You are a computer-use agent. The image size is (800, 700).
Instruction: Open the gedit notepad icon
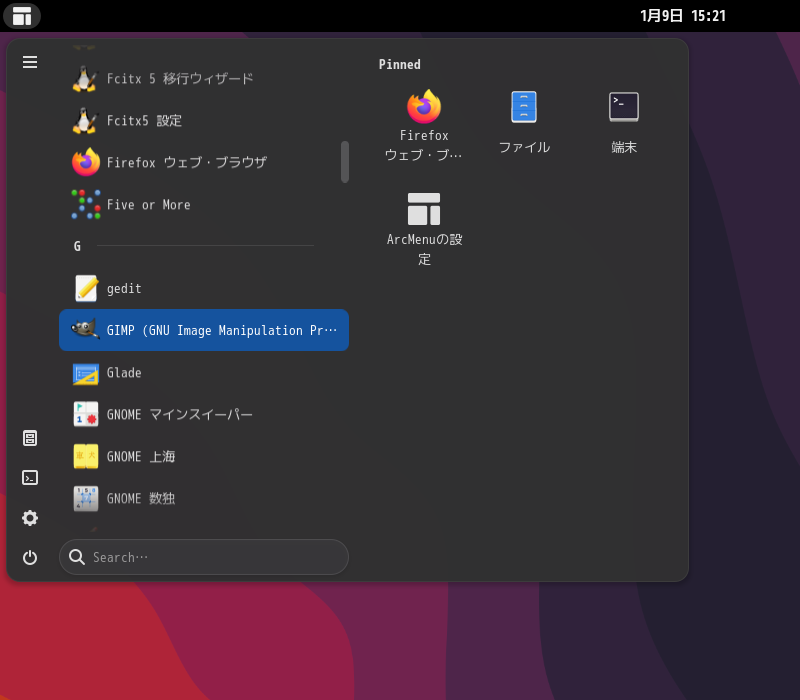tap(86, 288)
